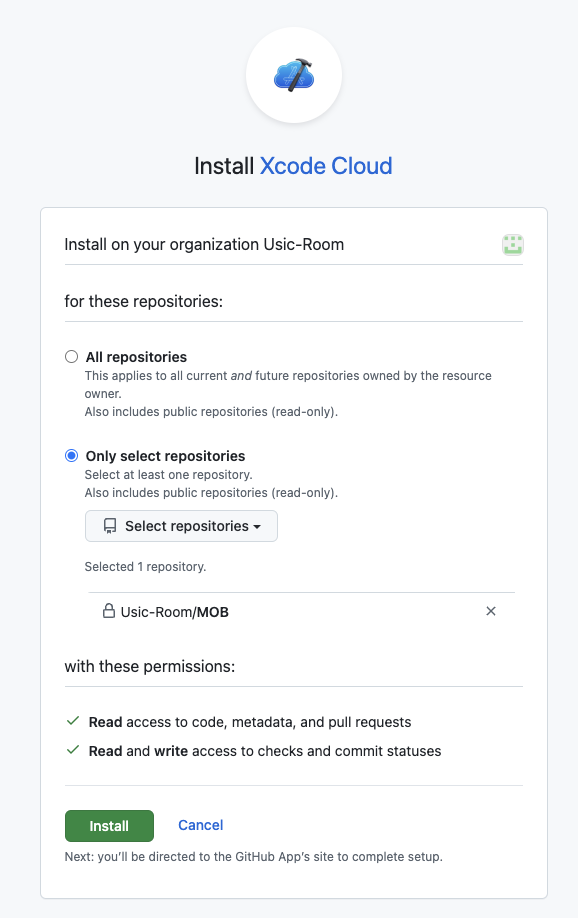
Task: Click the caret arrow on Select repositories
Action: coord(256,527)
